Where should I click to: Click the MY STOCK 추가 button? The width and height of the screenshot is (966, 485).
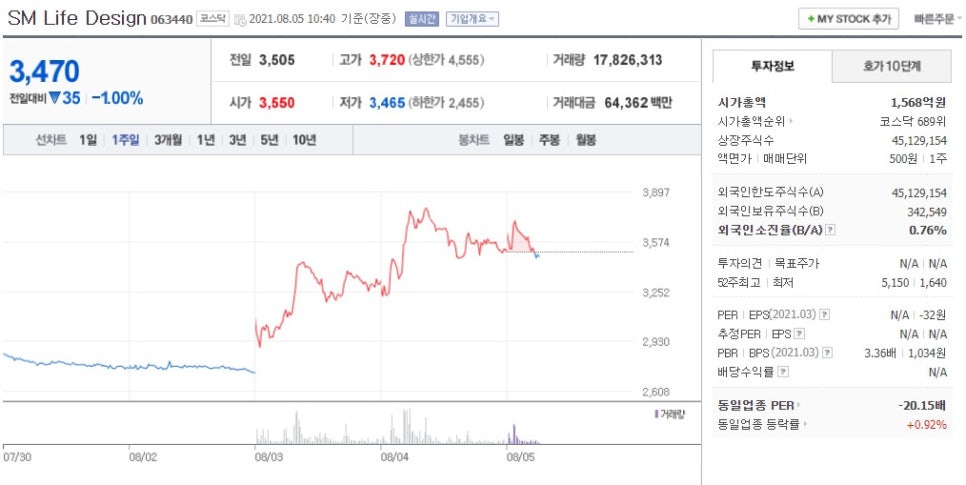(848, 19)
